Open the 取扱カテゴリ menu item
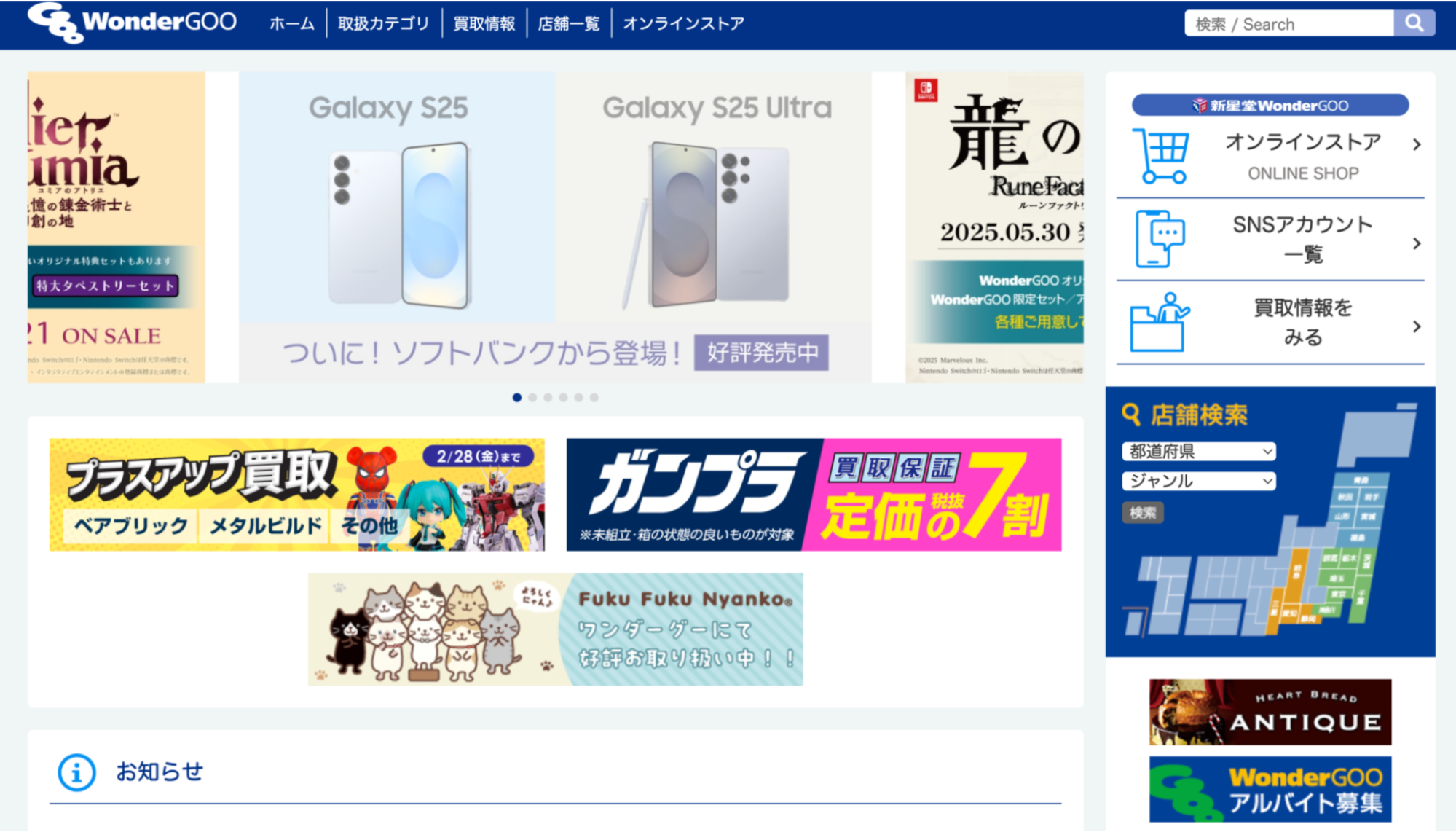The height and width of the screenshot is (832, 1456). [383, 23]
